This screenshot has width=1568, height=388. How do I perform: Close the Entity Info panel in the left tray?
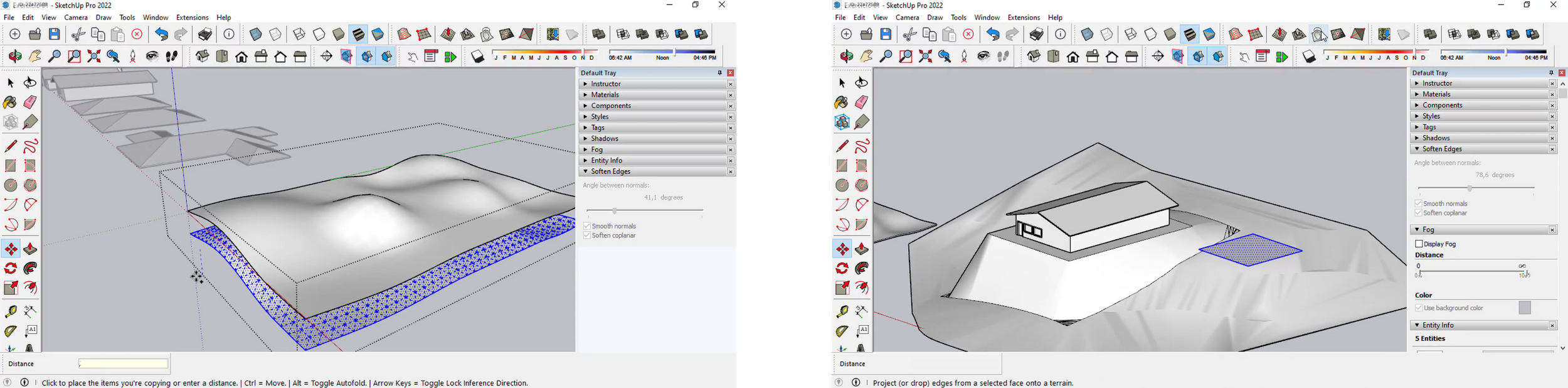click(x=730, y=161)
